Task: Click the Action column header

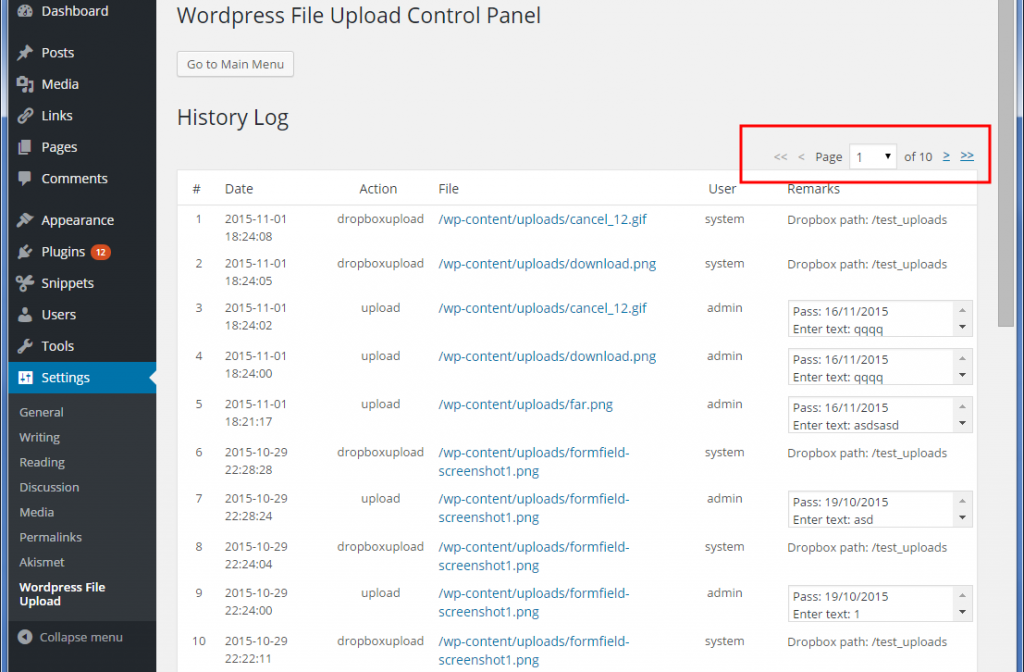Action: pos(378,189)
